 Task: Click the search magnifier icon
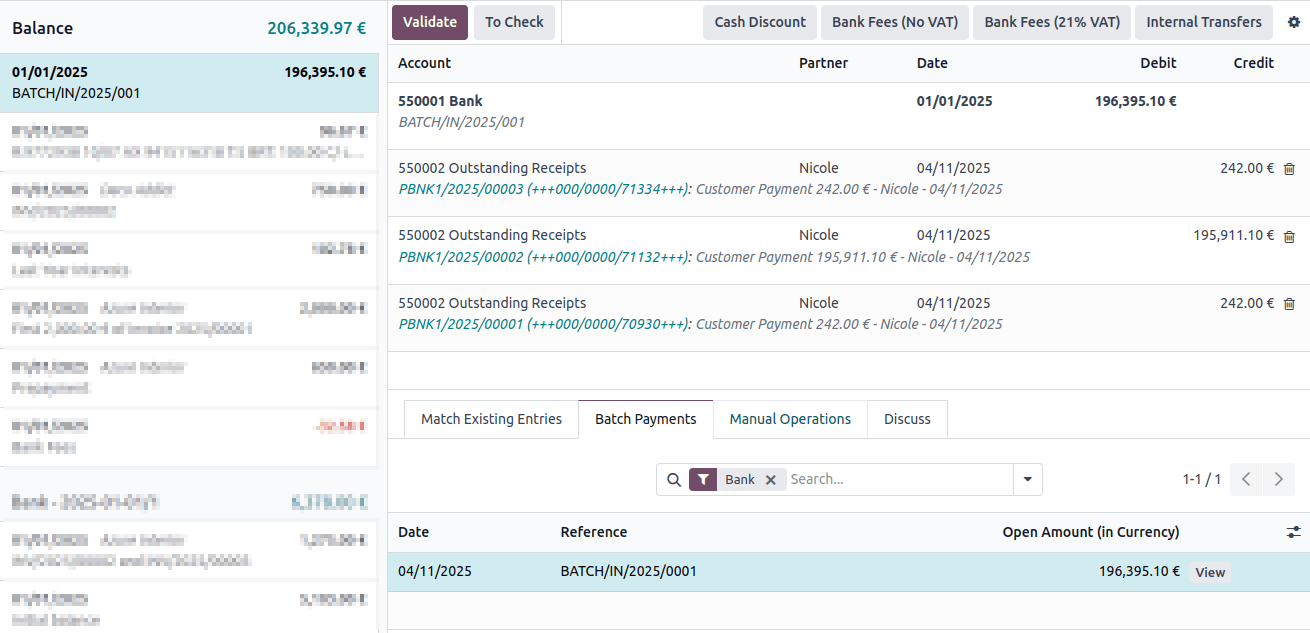[674, 480]
